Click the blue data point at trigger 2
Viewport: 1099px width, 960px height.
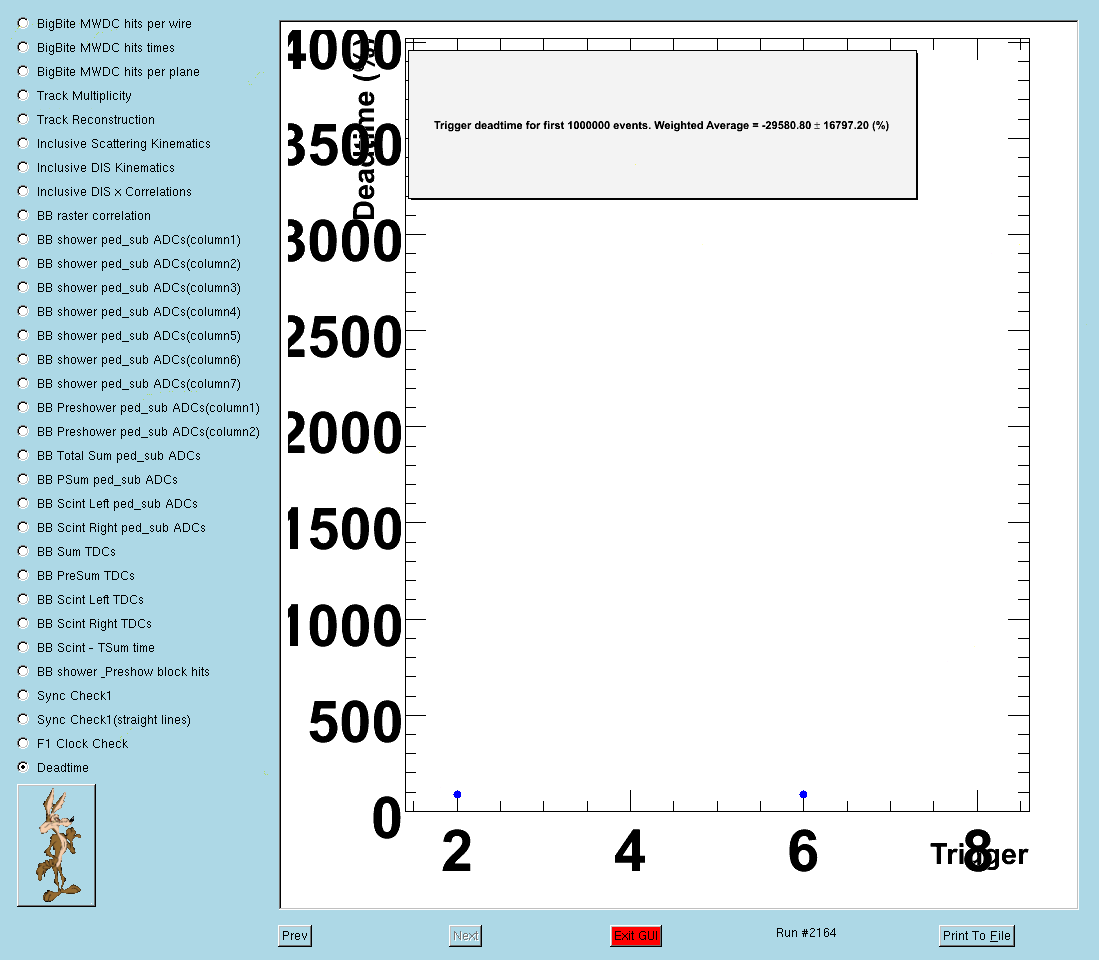(457, 794)
